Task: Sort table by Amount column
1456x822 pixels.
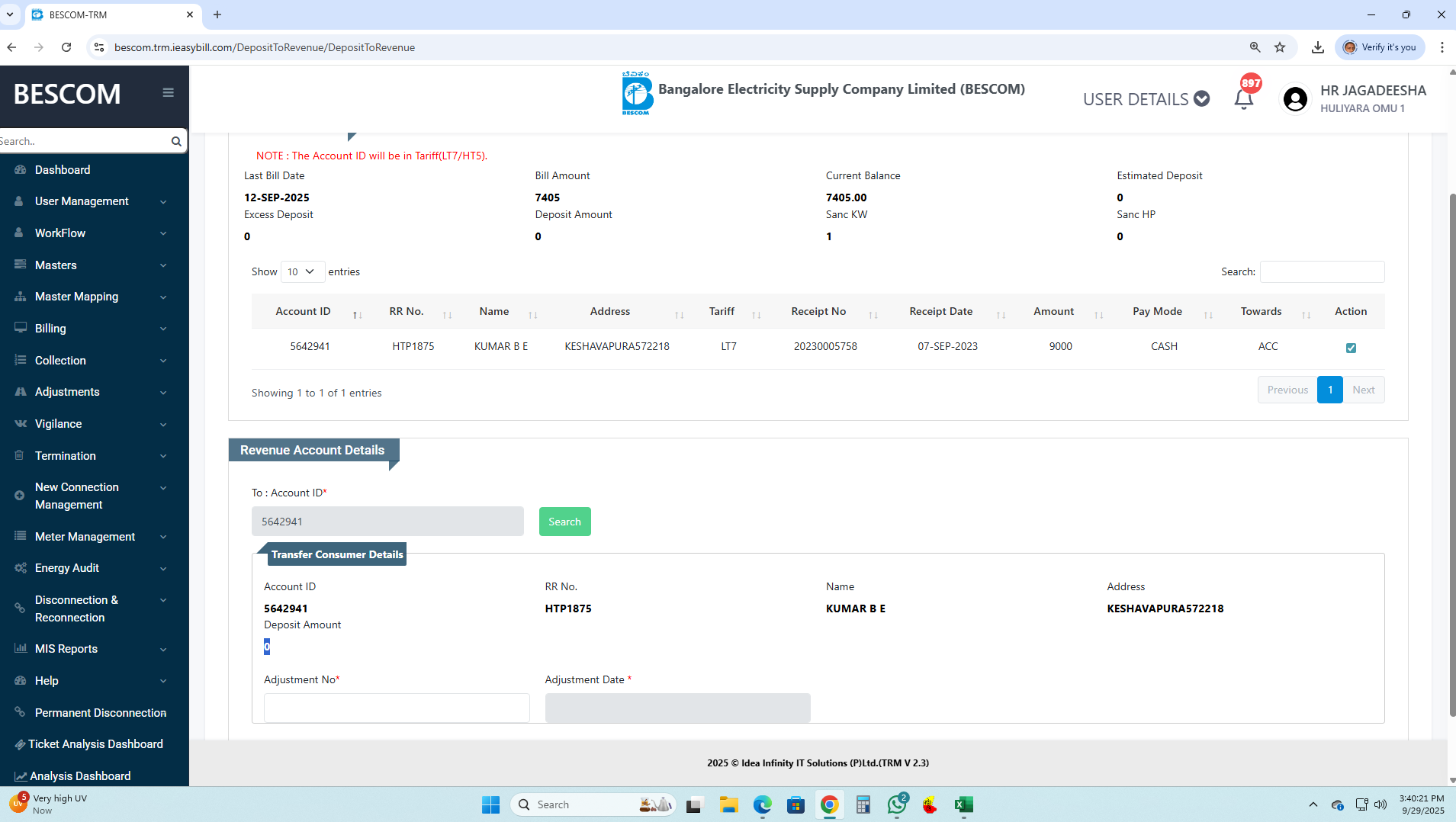Action: coord(1053,312)
